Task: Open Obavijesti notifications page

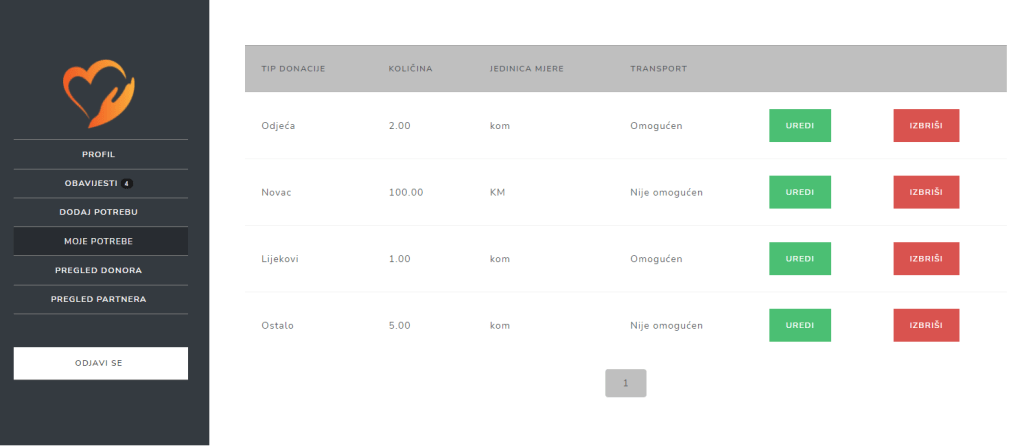Action: pos(90,184)
